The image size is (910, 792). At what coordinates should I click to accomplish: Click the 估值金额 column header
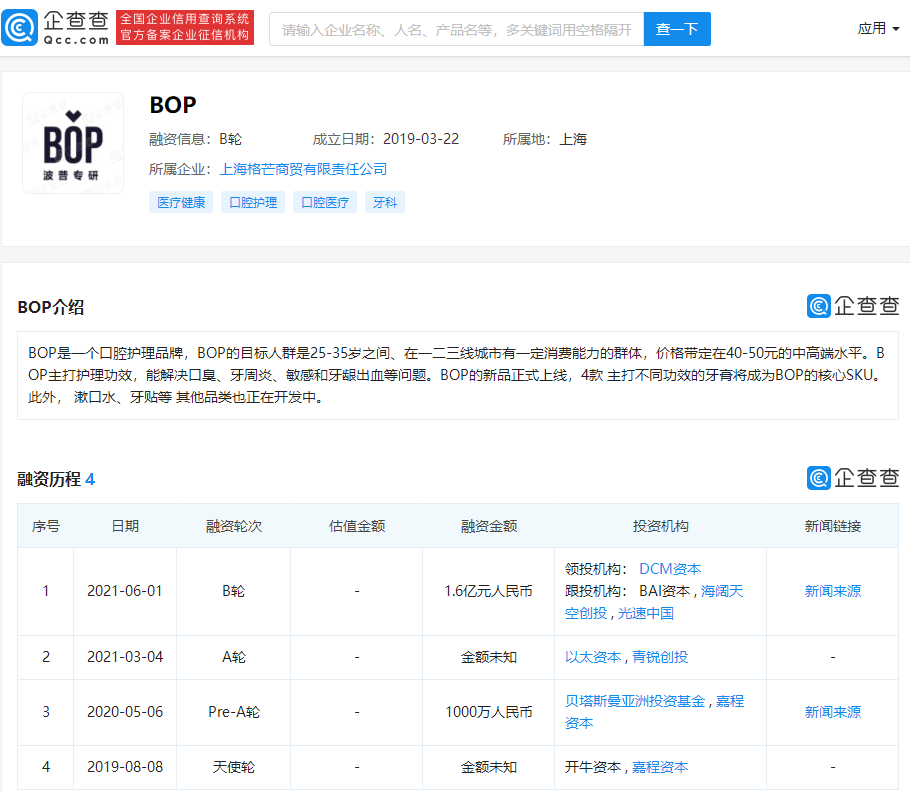tap(357, 526)
